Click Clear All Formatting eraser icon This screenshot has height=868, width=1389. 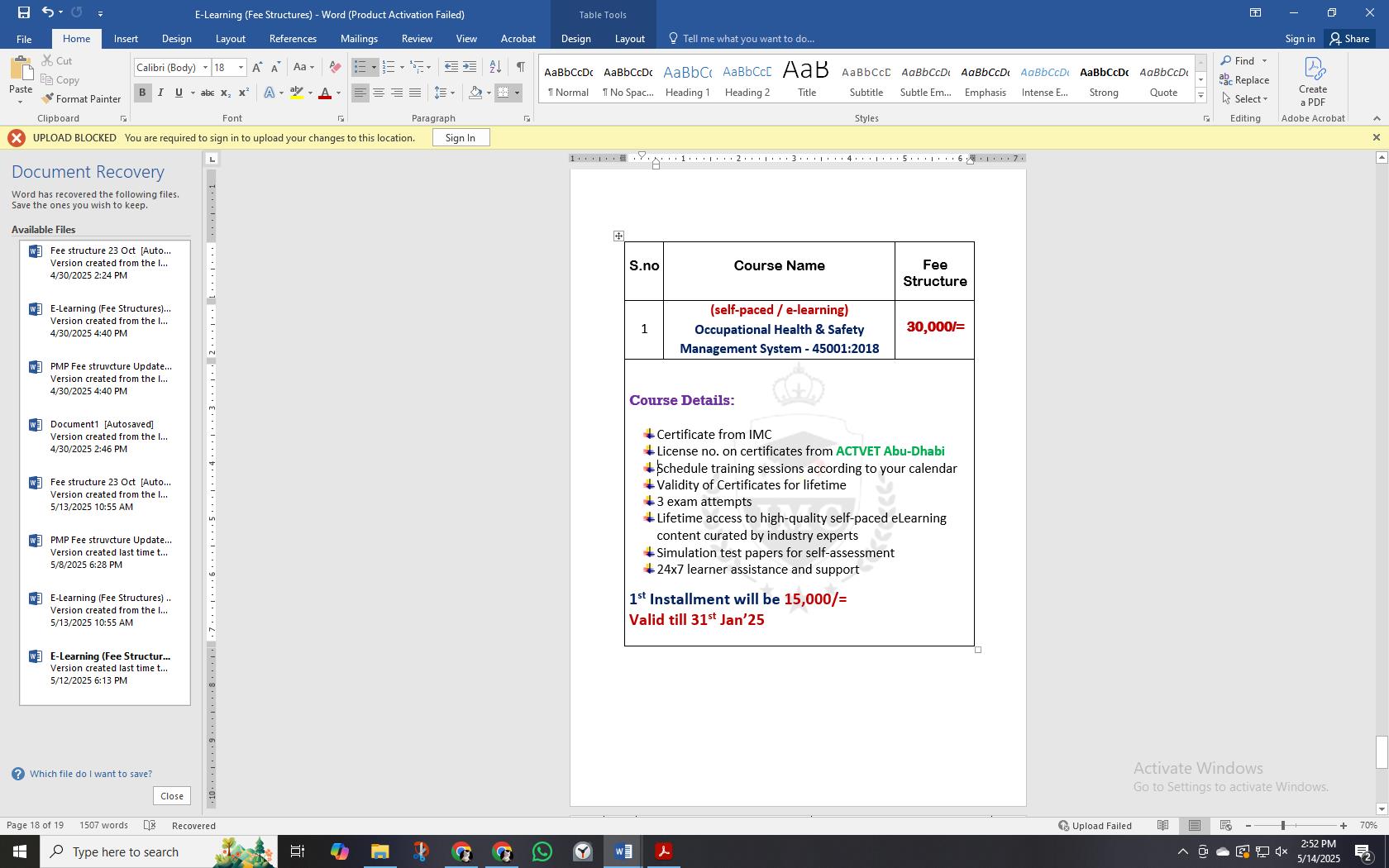click(x=334, y=68)
